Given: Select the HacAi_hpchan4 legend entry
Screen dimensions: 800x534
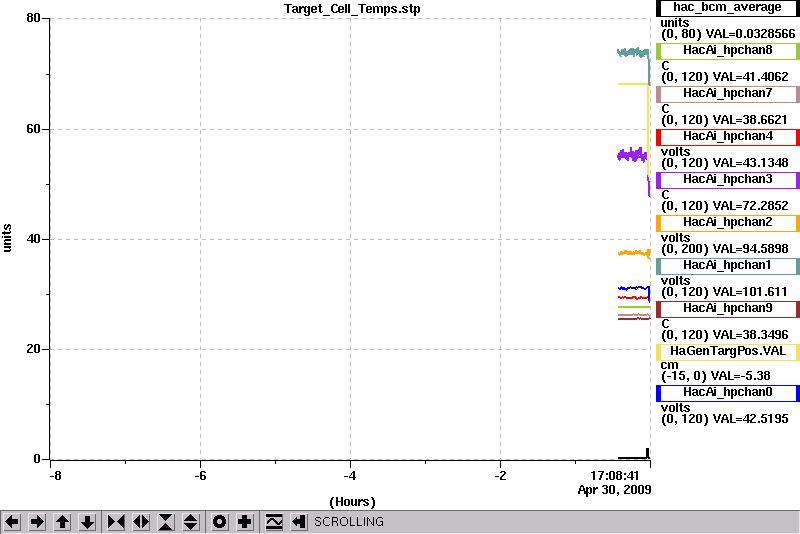Looking at the screenshot, I should pyautogui.click(x=728, y=137).
